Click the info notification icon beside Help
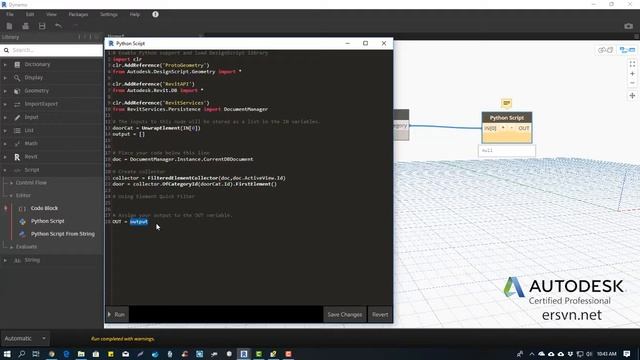 (156, 14)
